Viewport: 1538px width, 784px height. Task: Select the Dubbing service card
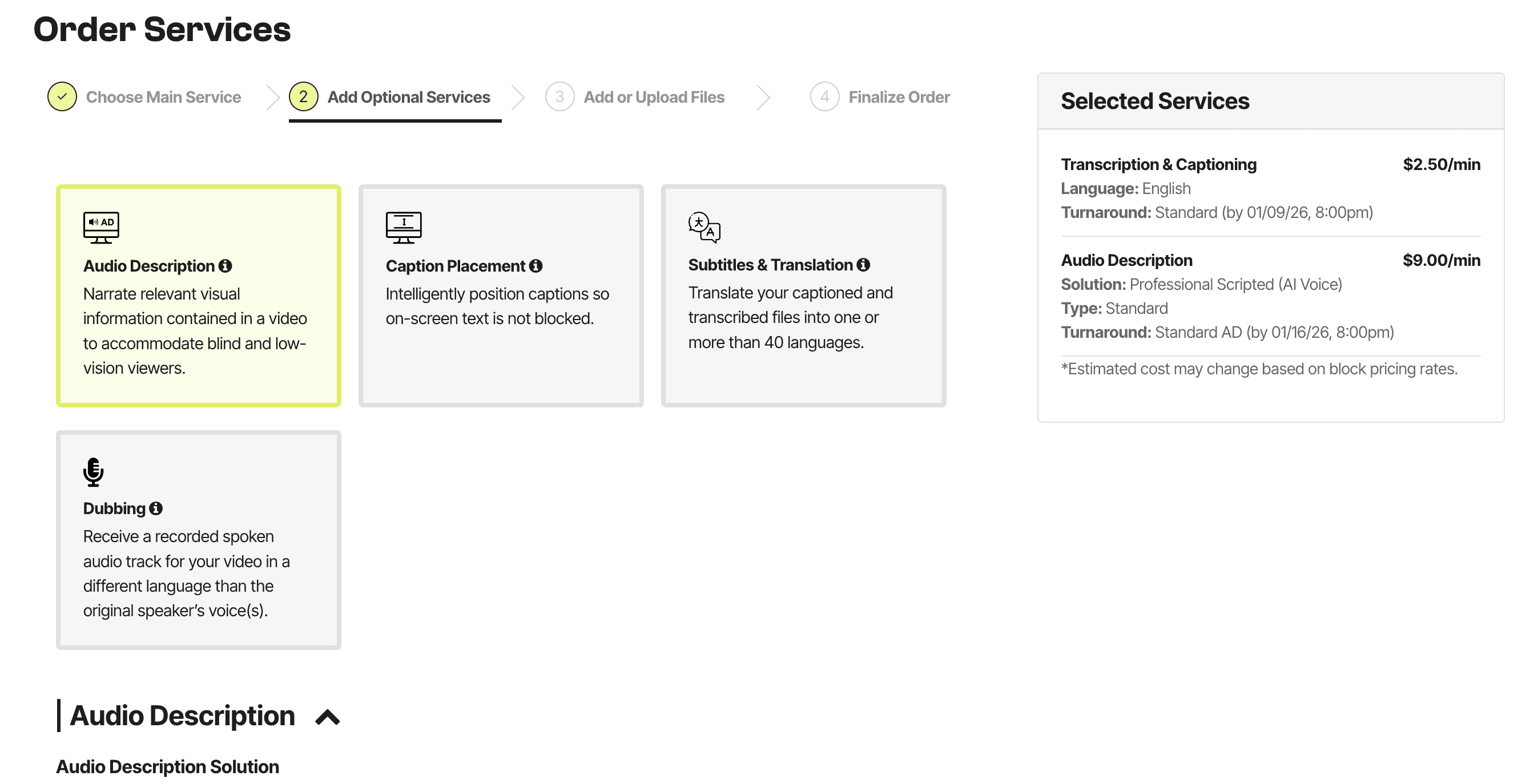click(199, 540)
